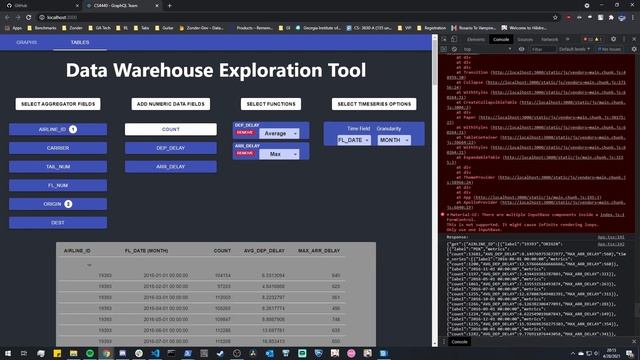Open Chrome from the taskbar
The image size is (640, 360).
tap(106, 353)
